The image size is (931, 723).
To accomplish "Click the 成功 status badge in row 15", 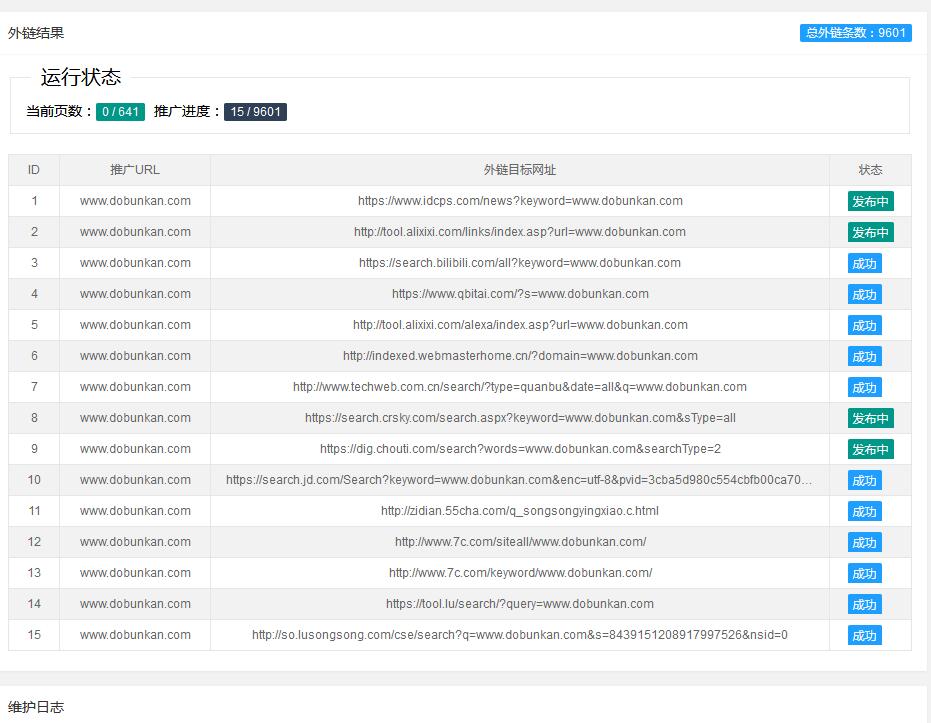I will click(864, 636).
